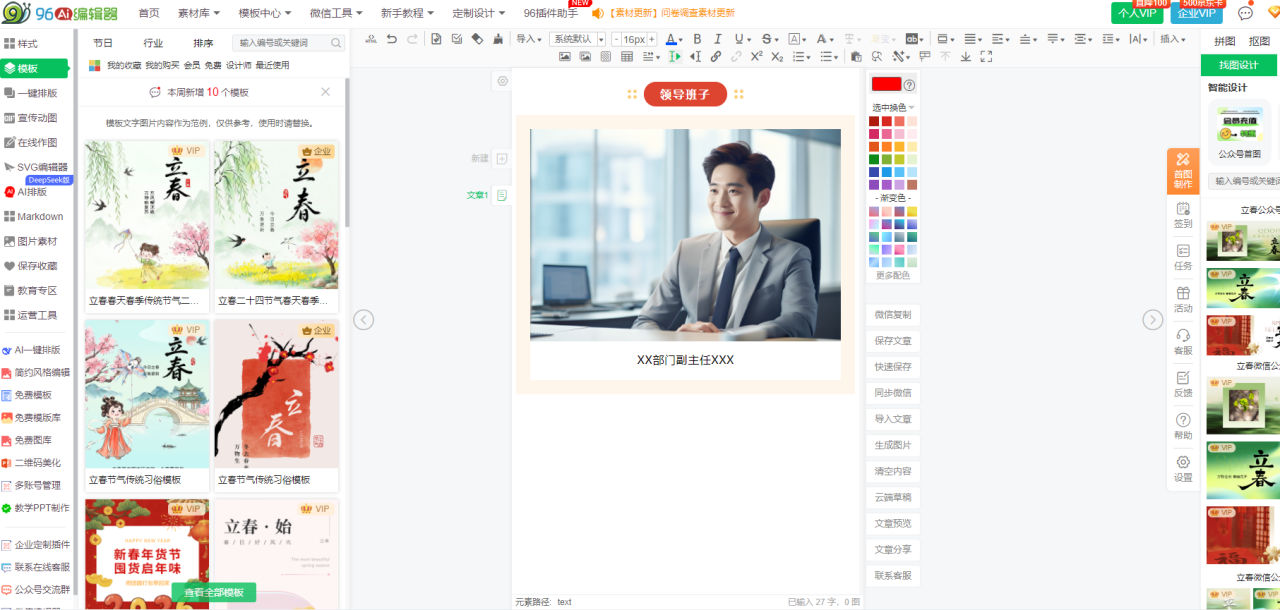Increase font size with the plus stepper
Image resolution: width=1280 pixels, height=610 pixels.
click(x=652, y=39)
